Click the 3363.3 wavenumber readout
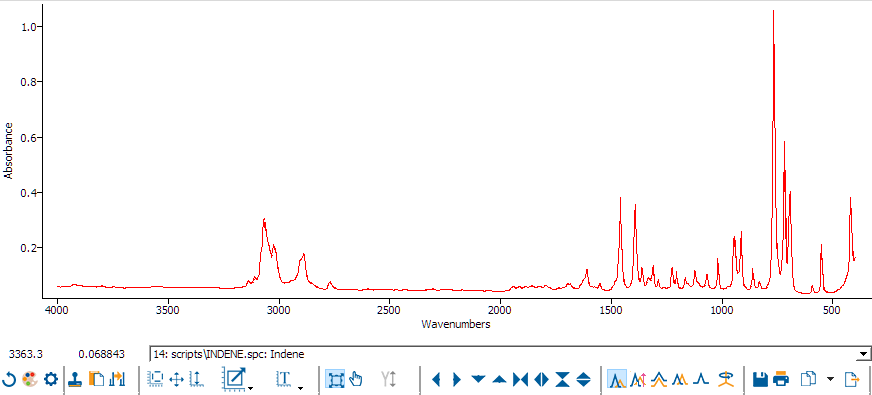872x395 pixels. click(x=26, y=354)
